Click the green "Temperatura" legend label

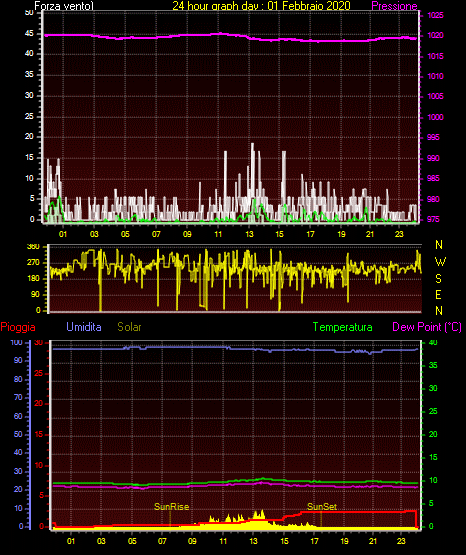tap(343, 327)
